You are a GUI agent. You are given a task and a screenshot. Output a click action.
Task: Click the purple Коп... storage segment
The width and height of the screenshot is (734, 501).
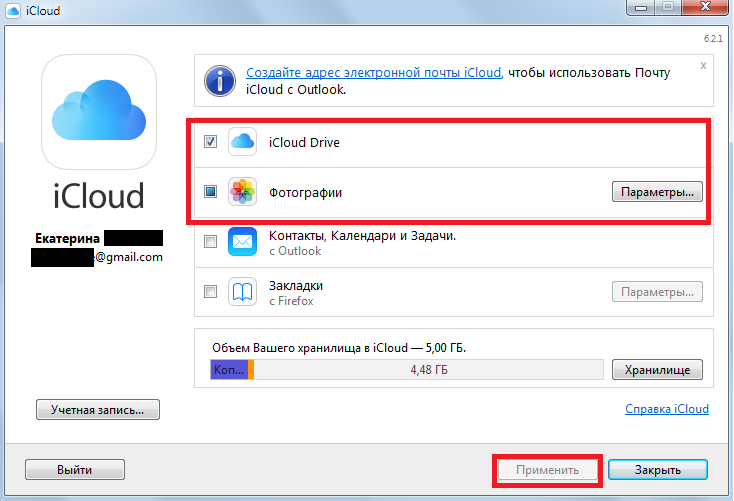[229, 370]
